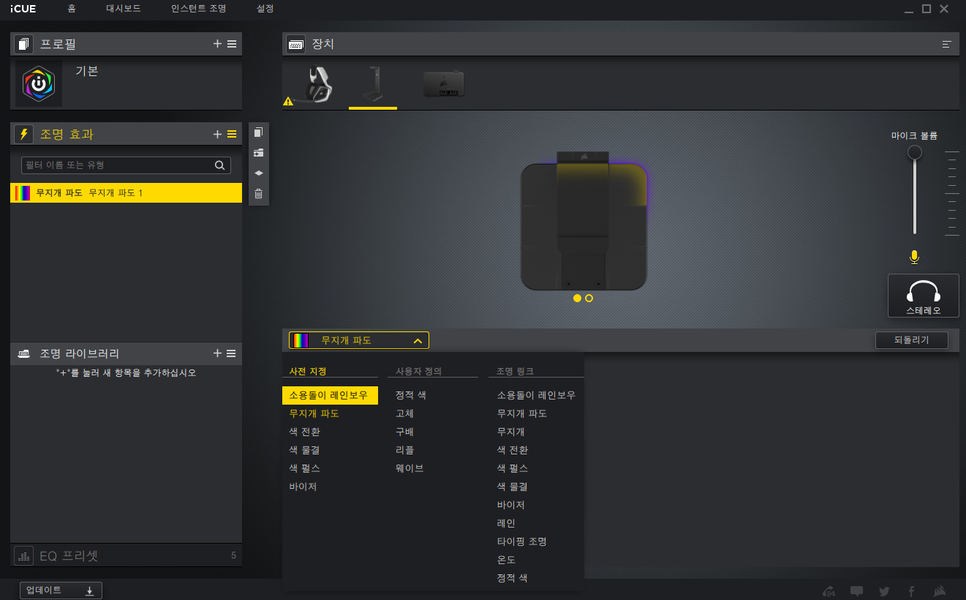Screen dimensions: 966x600
Task: Add a new lighting library item
Action: point(217,353)
